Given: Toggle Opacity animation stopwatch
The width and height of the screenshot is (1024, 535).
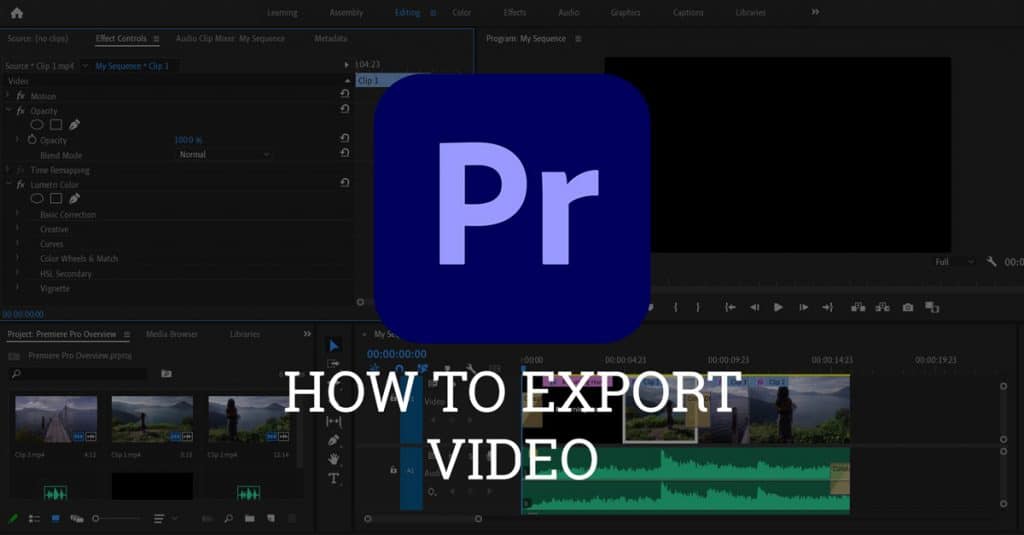Looking at the screenshot, I should pyautogui.click(x=32, y=139).
